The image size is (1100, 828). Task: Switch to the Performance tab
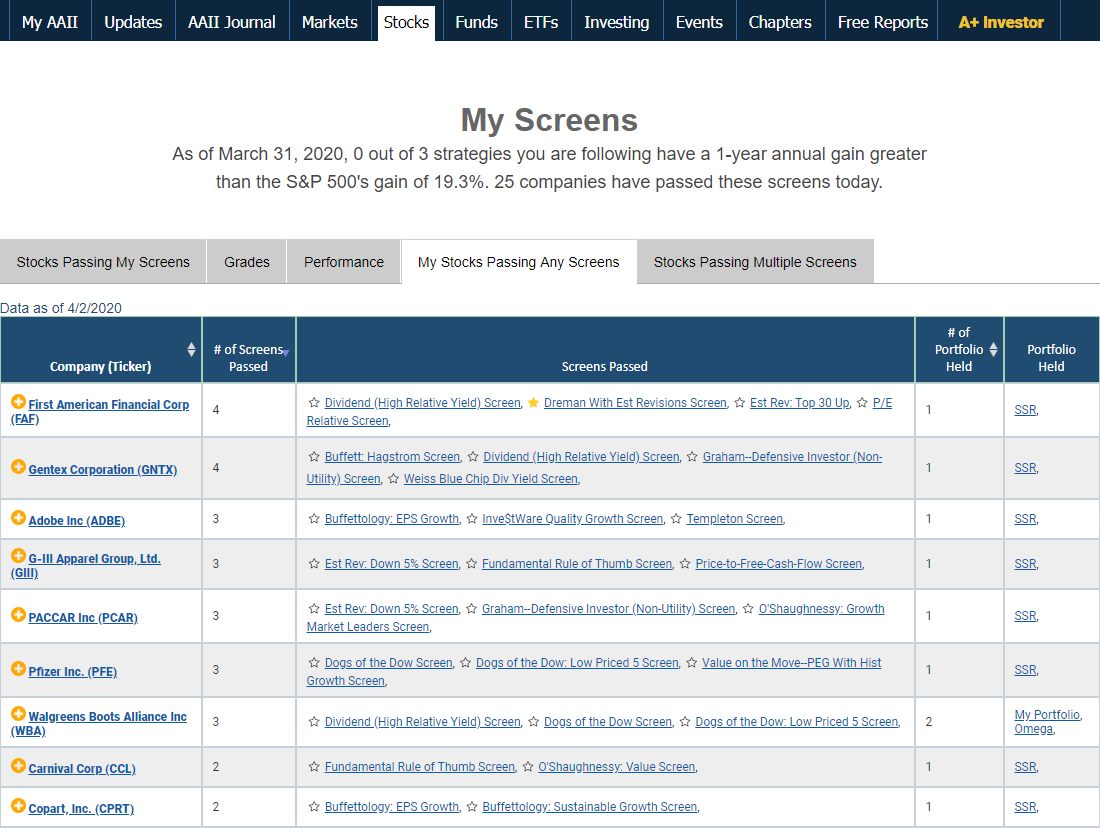pyautogui.click(x=344, y=262)
